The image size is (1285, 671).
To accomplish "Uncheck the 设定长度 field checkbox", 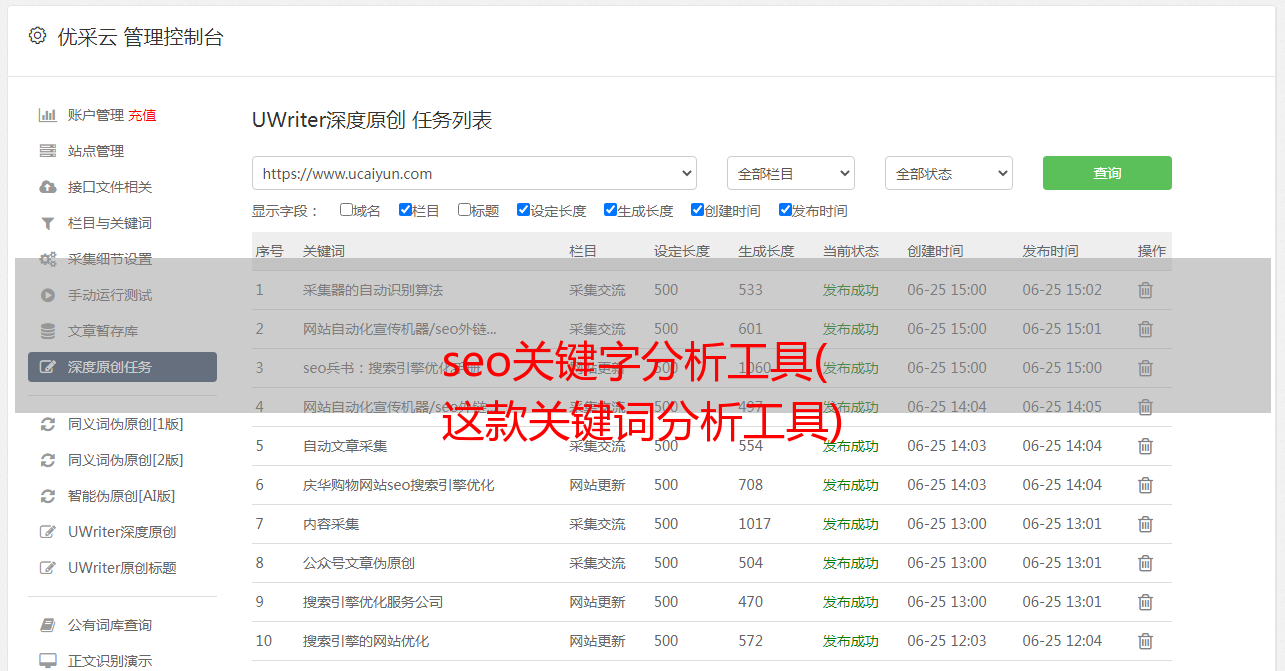I will pyautogui.click(x=523, y=210).
